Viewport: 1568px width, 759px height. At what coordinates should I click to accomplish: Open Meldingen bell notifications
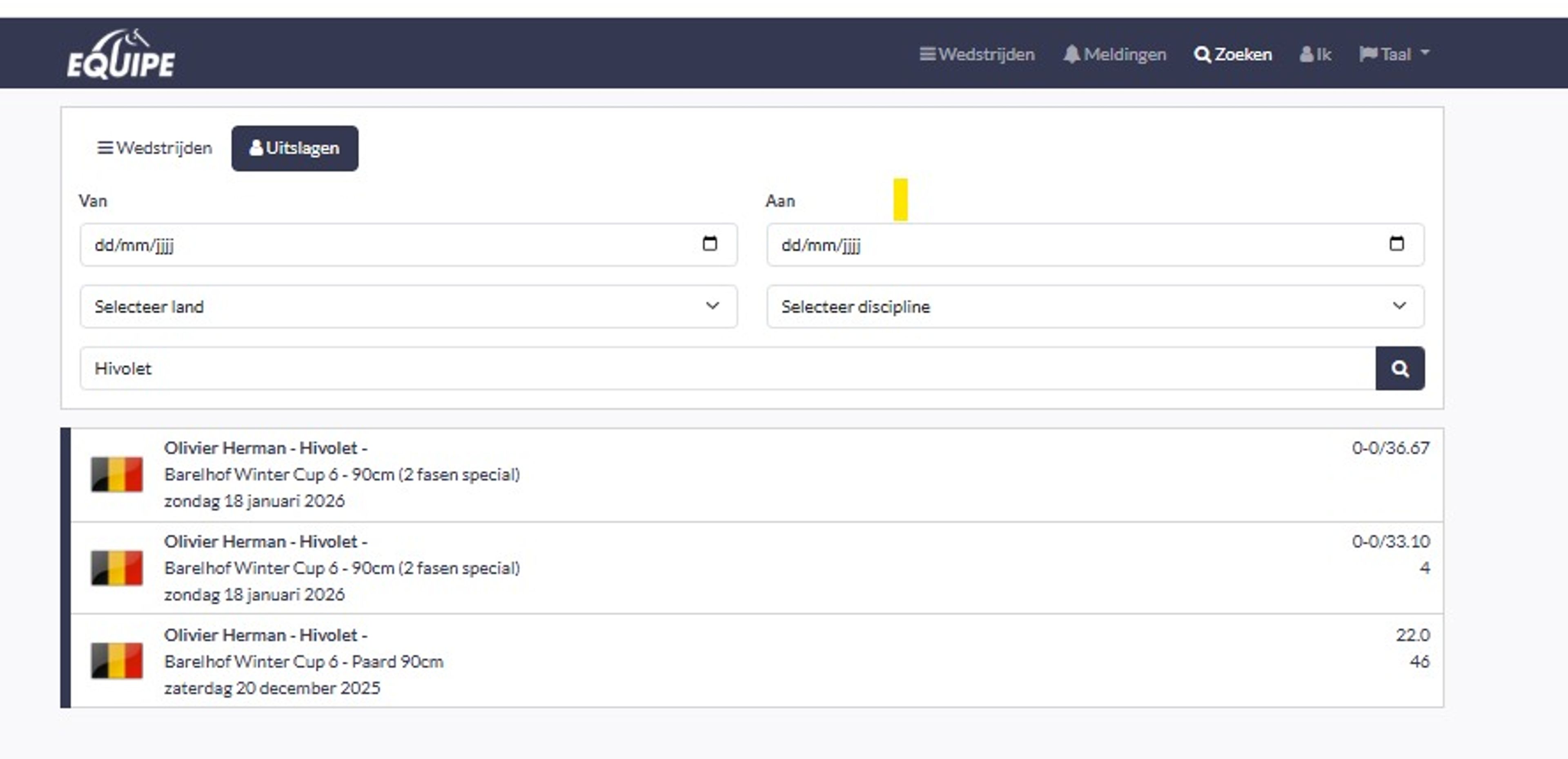[1114, 55]
